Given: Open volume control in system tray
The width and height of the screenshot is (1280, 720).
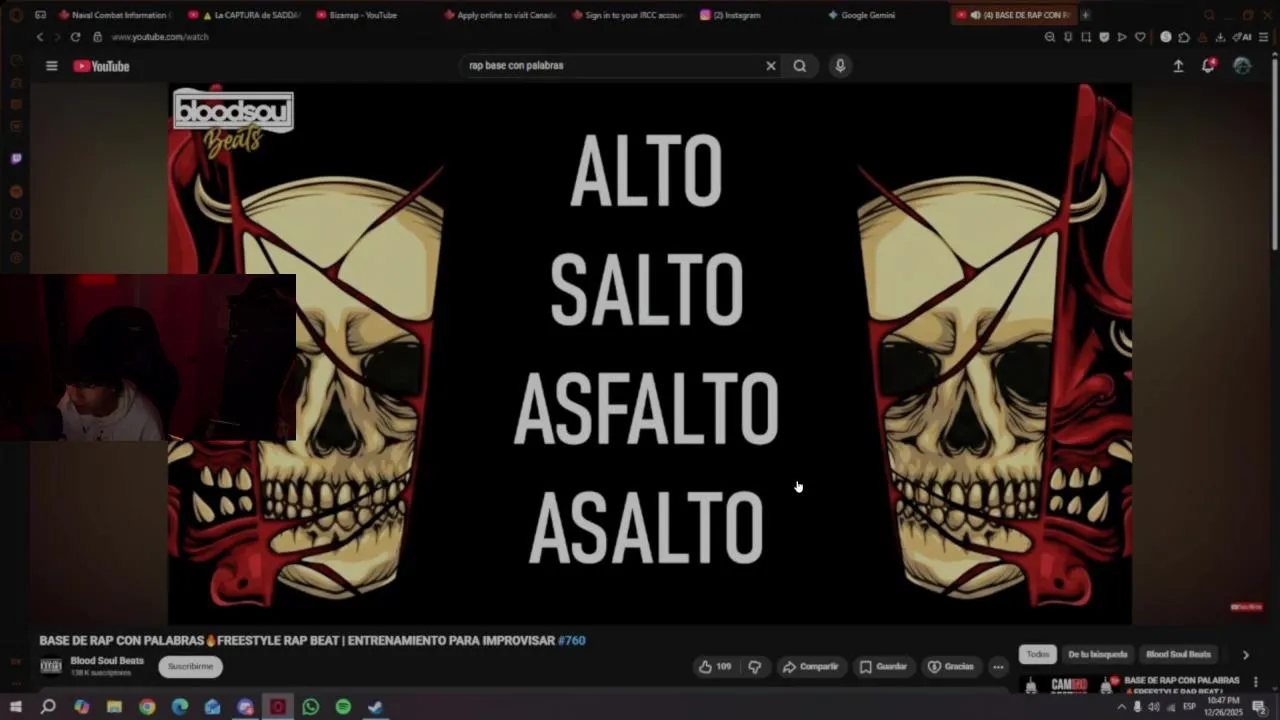Looking at the screenshot, I should 1153,707.
